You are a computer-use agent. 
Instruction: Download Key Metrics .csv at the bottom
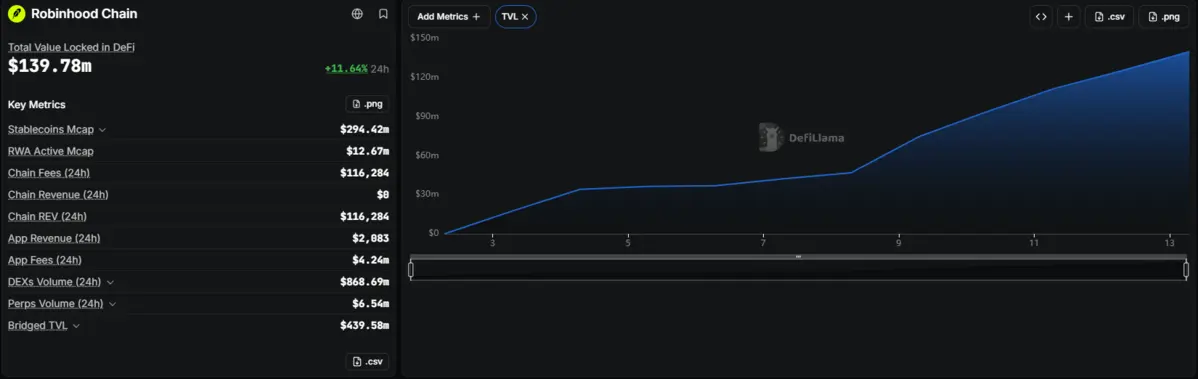point(367,361)
